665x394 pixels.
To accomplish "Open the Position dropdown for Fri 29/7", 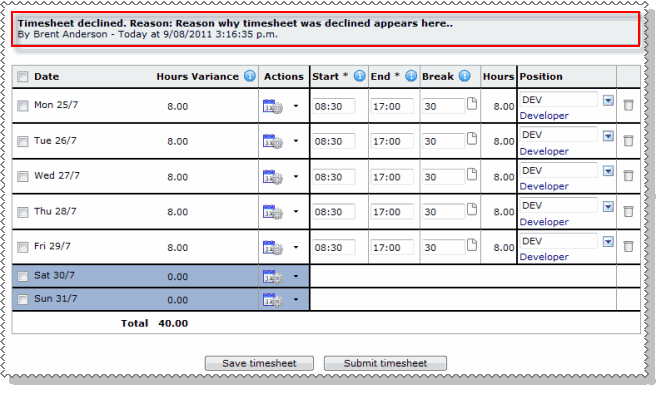I will click(608, 242).
